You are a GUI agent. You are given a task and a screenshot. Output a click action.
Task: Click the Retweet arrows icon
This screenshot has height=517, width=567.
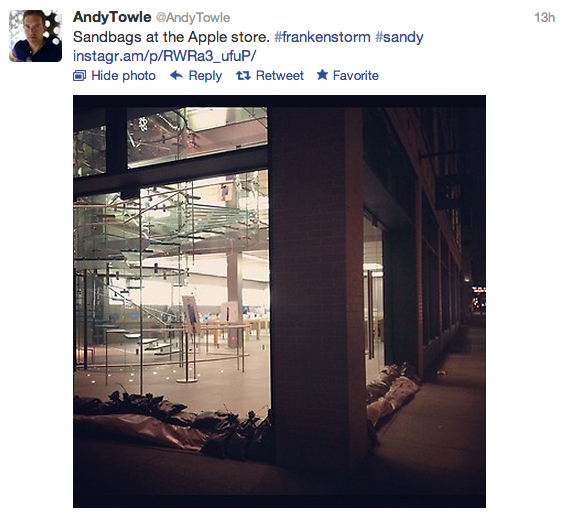(x=243, y=76)
